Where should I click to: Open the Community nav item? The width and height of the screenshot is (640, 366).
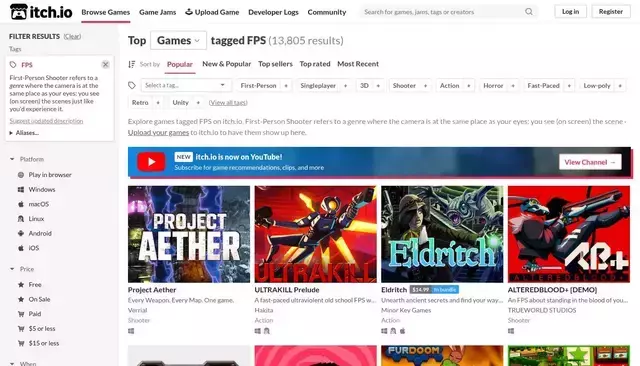coord(327,12)
